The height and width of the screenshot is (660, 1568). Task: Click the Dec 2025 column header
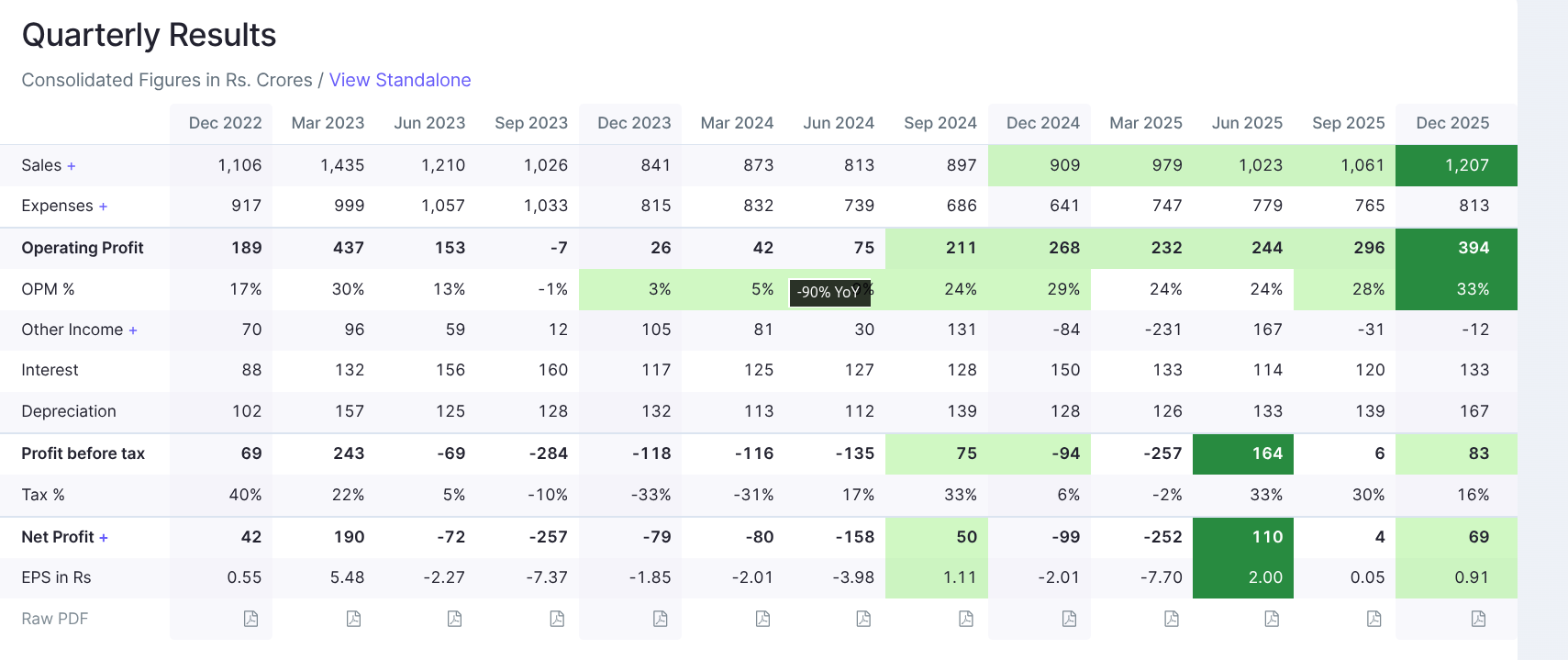(x=1452, y=123)
